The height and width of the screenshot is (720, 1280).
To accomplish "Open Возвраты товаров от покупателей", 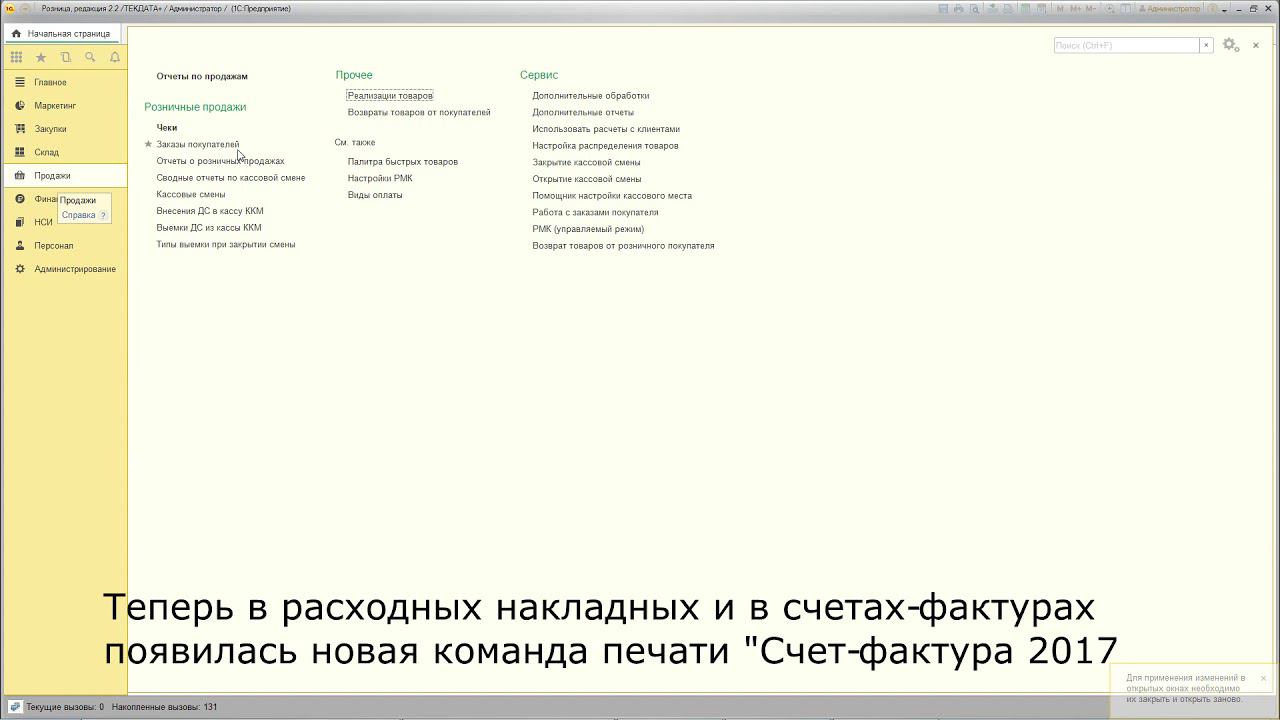I will point(419,112).
